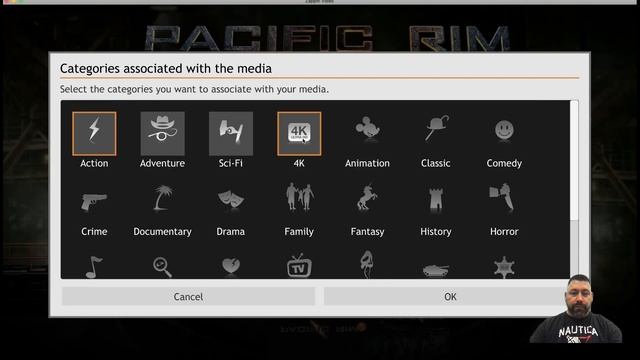640x360 pixels.
Task: Click the 'Comedy' label text
Action: pos(504,163)
